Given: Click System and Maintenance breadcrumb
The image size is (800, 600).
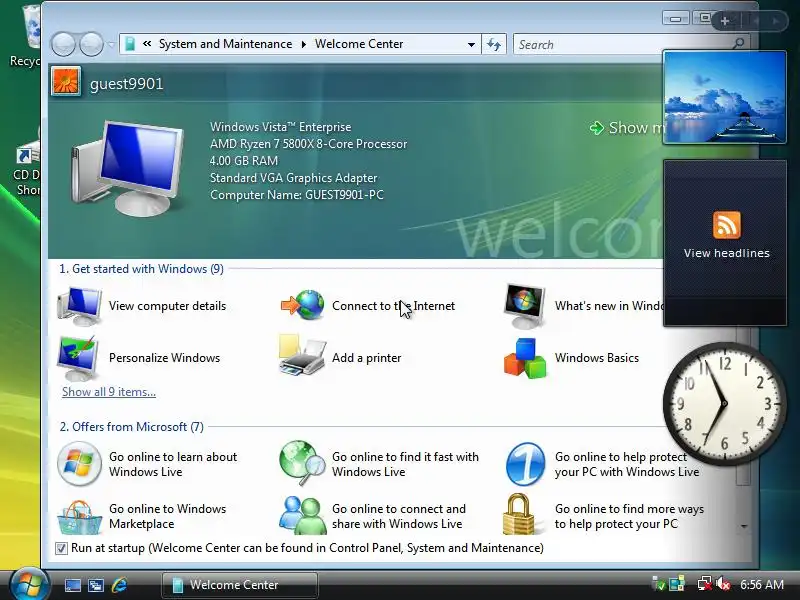Looking at the screenshot, I should [225, 44].
